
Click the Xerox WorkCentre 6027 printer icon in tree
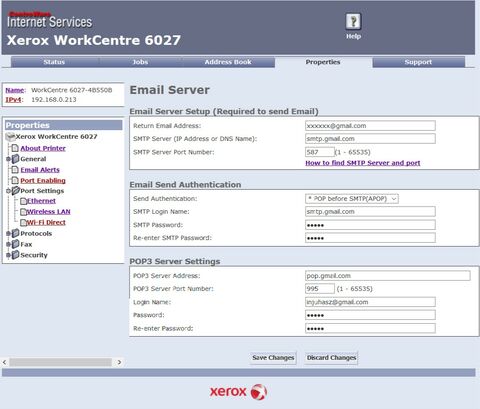(x=10, y=137)
